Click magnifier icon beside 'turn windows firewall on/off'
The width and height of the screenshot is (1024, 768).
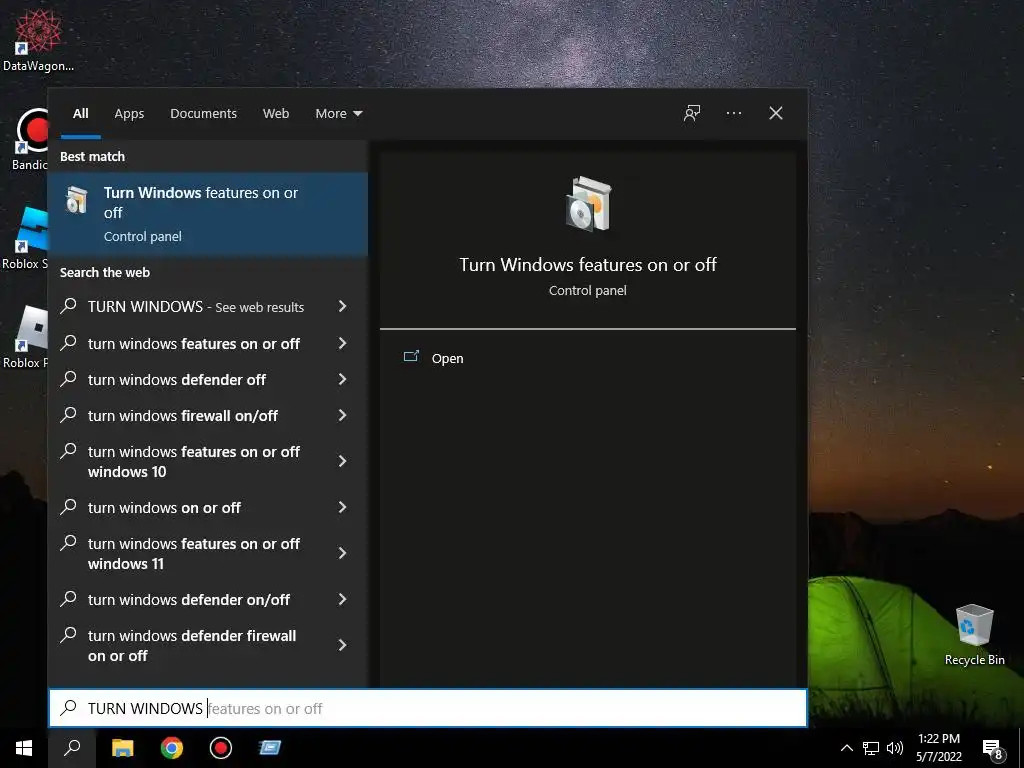click(x=69, y=415)
